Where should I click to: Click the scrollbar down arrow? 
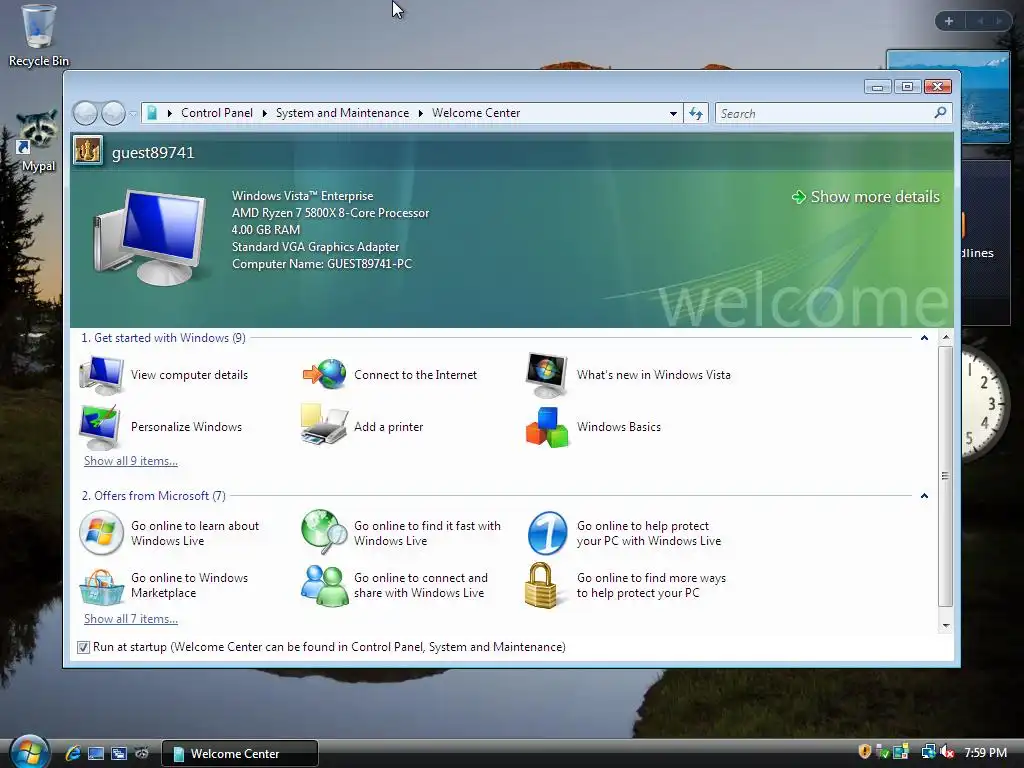click(945, 626)
